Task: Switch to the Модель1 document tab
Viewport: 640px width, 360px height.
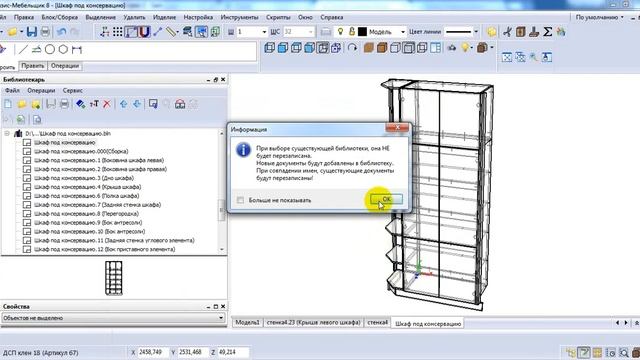Action: tap(247, 322)
